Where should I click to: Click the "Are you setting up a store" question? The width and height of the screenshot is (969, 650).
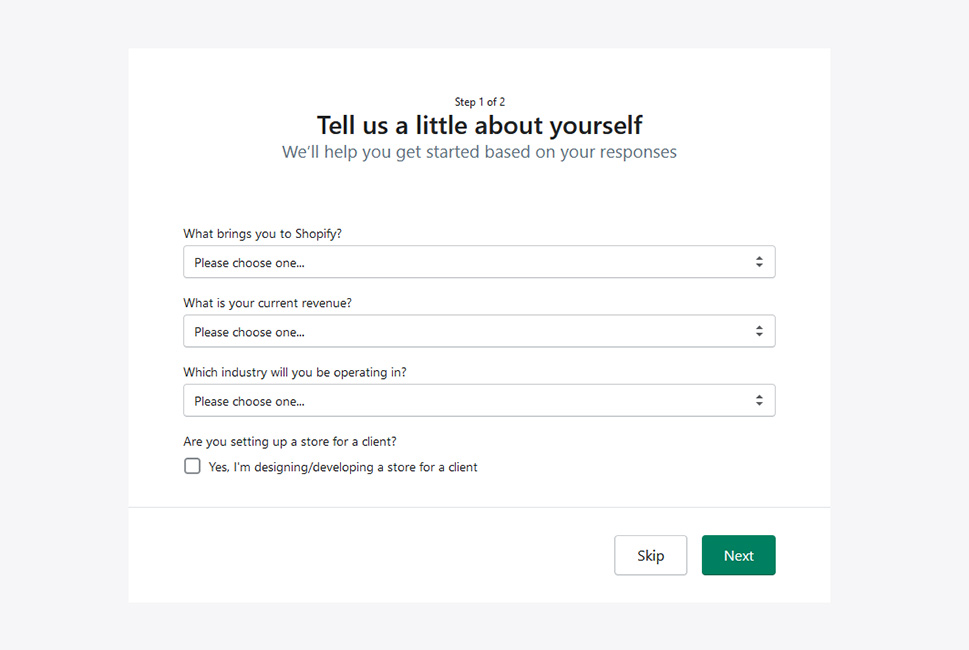290,441
